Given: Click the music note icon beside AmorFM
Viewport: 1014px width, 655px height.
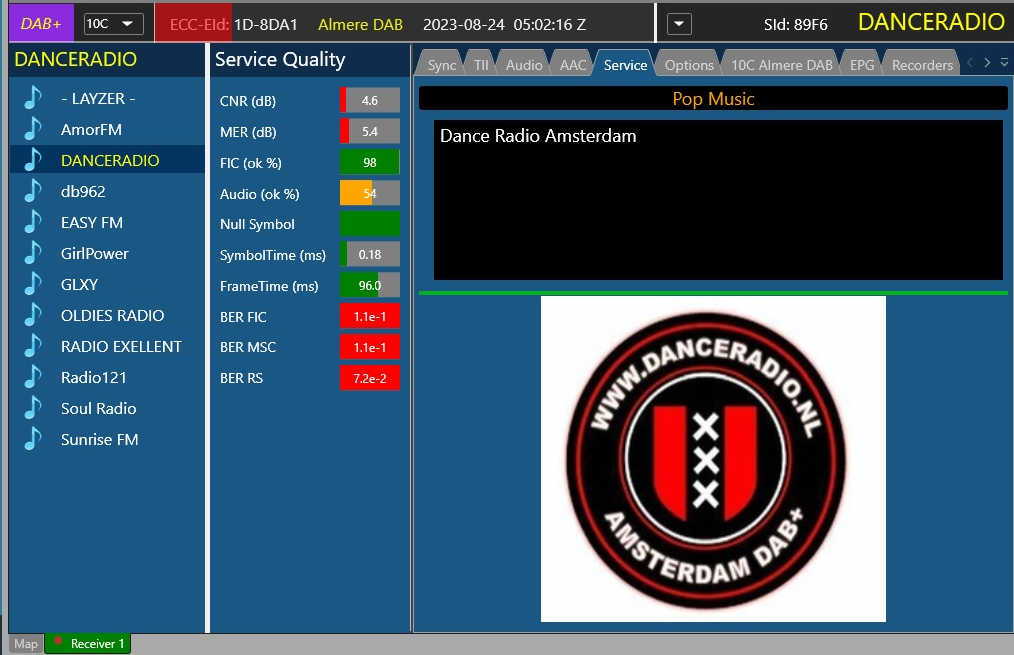Looking at the screenshot, I should click(x=33, y=129).
